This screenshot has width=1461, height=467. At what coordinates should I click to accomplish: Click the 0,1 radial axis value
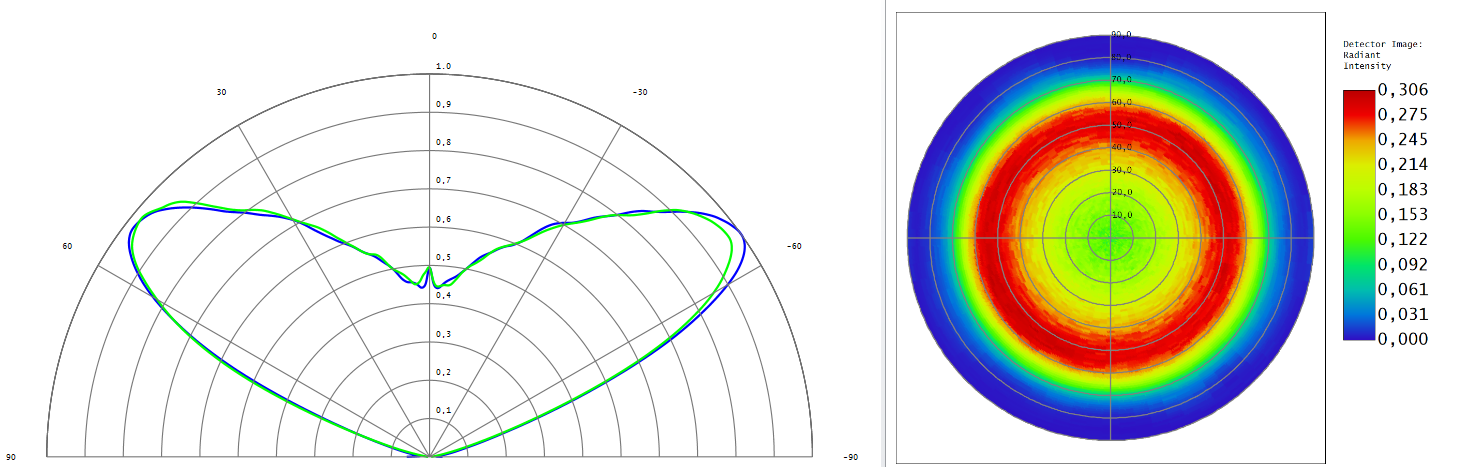tap(443, 411)
